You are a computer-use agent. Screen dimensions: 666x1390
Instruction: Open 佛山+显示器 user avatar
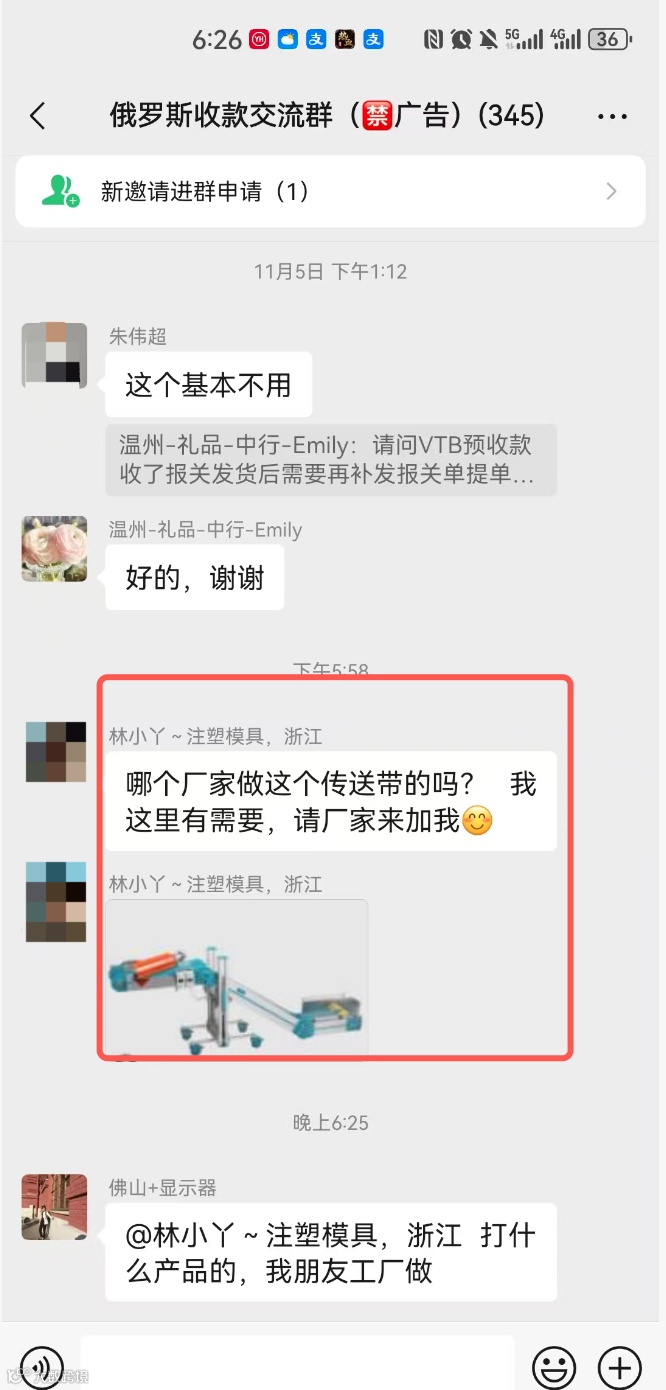point(54,1207)
